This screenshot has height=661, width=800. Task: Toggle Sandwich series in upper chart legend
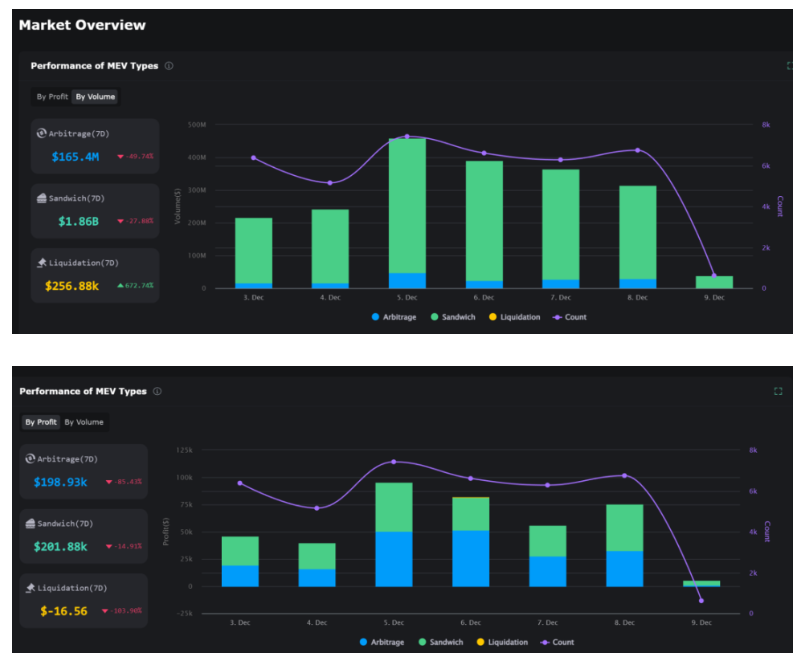pyautogui.click(x=453, y=317)
